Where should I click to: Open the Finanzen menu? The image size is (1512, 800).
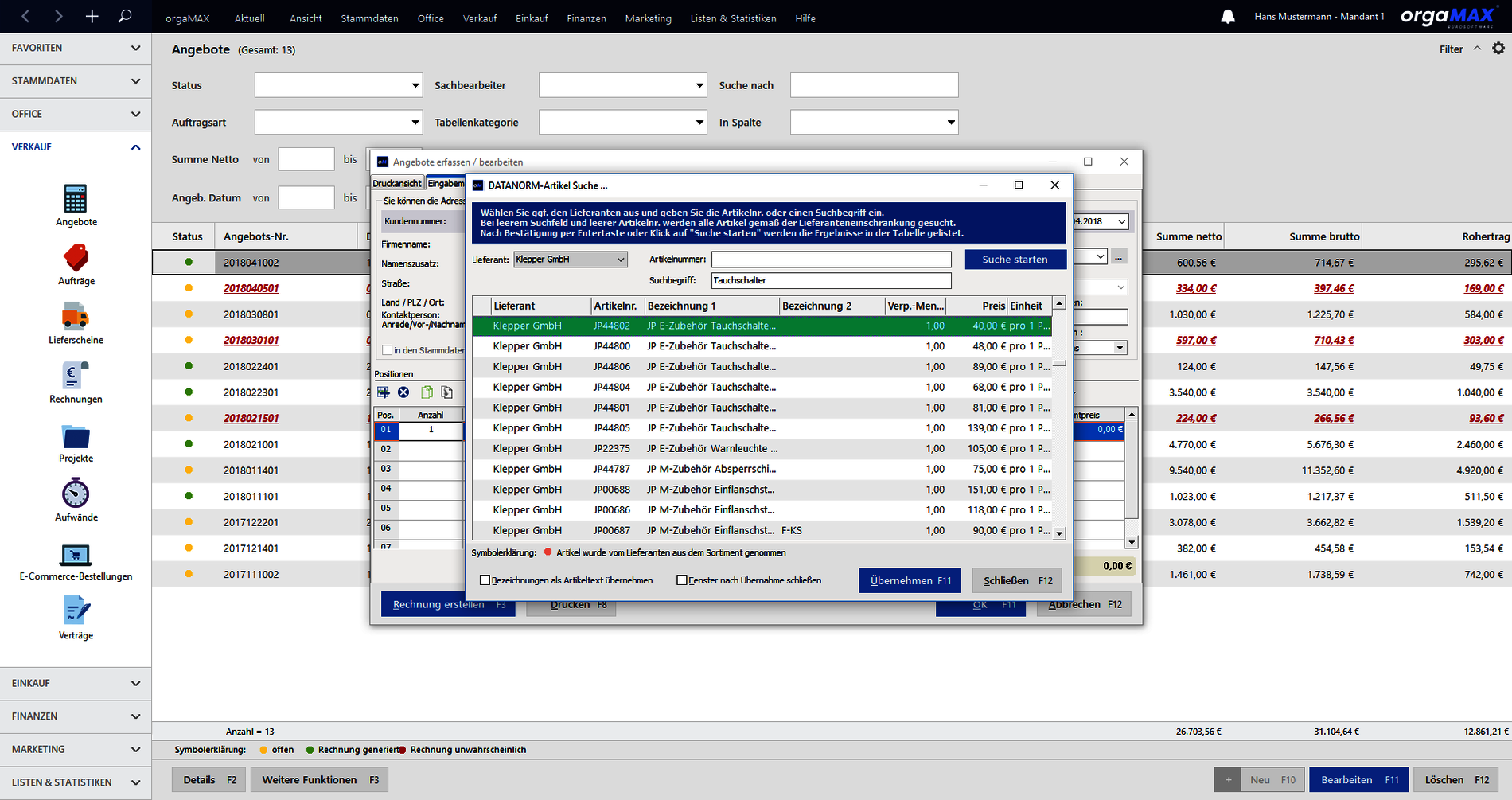click(586, 18)
